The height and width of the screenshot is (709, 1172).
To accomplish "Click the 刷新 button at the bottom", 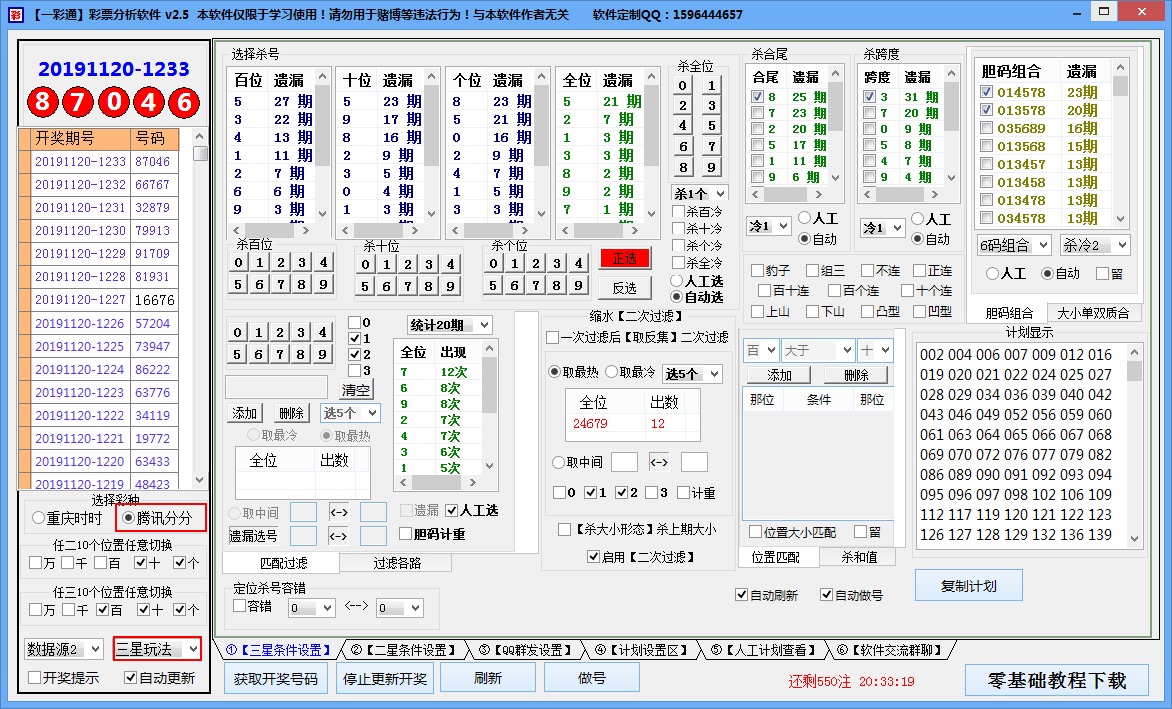I will (487, 676).
